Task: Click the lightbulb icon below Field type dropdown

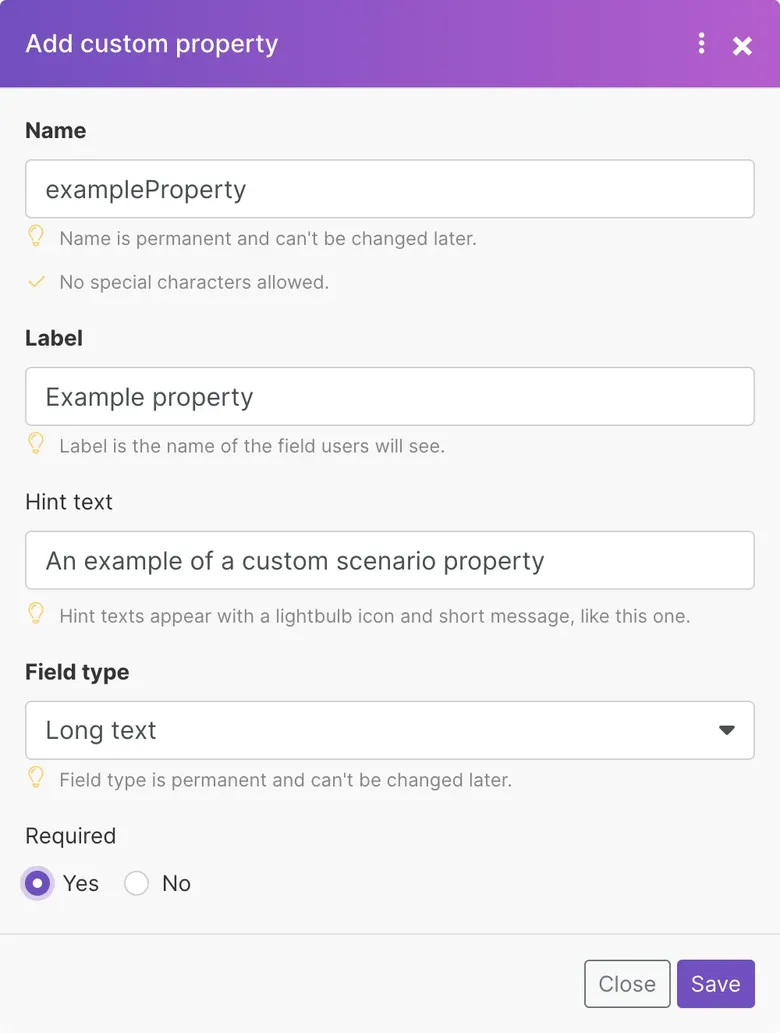Action: (x=36, y=777)
